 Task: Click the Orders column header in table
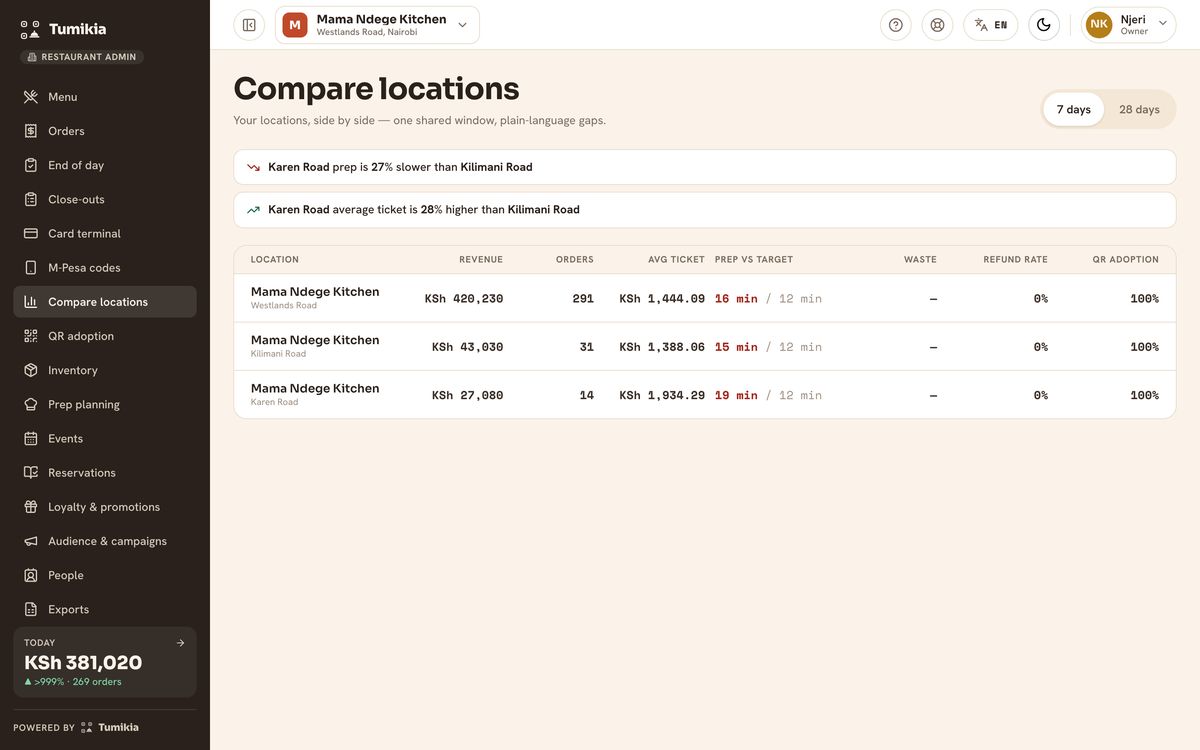[575, 260]
